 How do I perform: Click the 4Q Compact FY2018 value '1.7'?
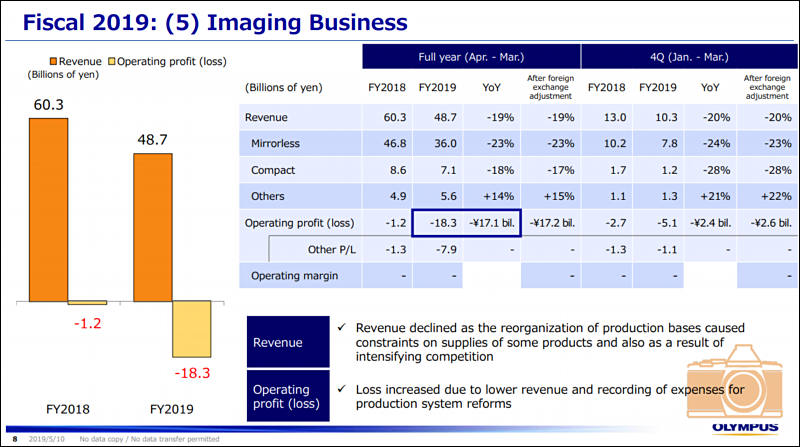point(618,170)
